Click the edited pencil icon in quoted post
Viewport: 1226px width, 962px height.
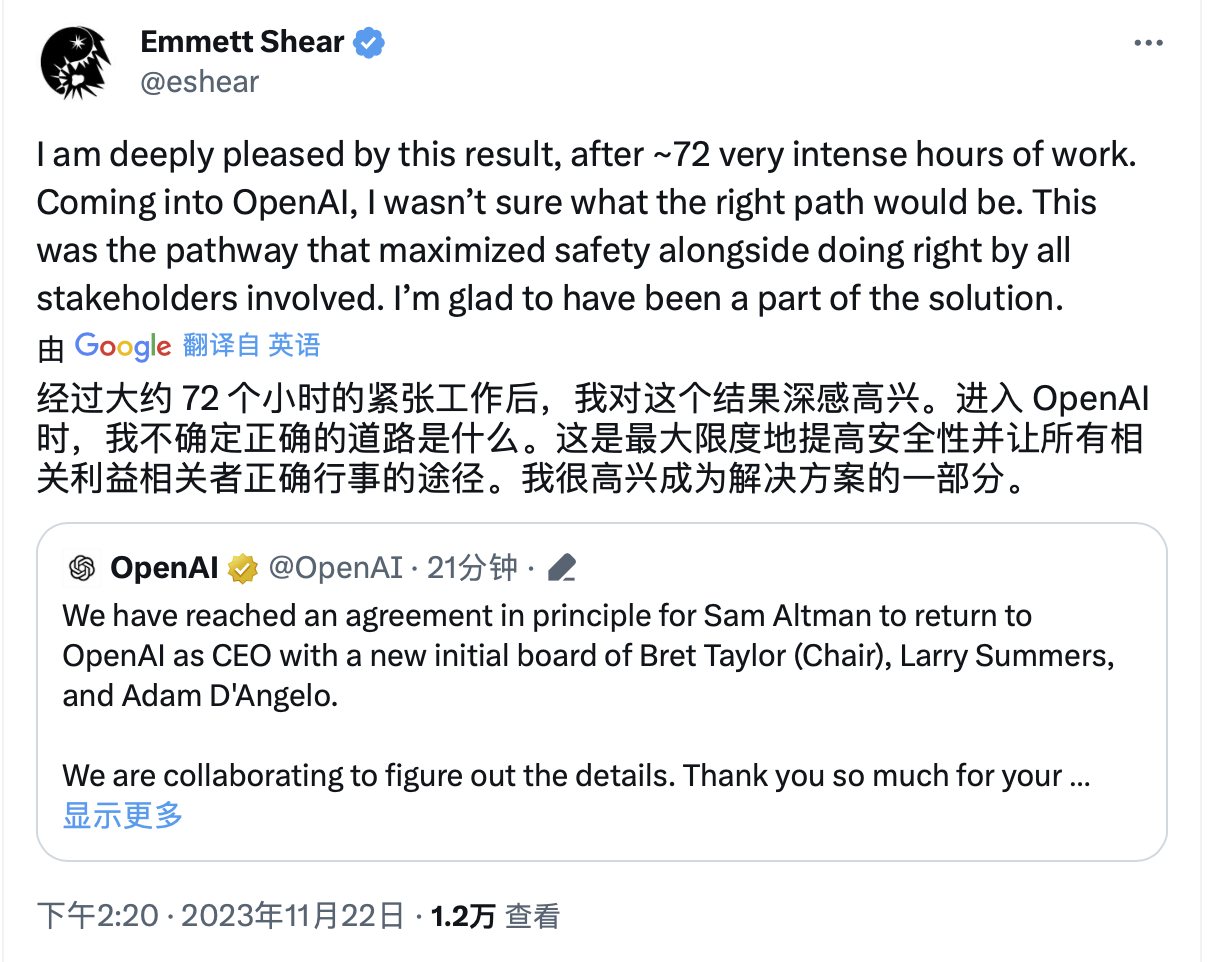coord(563,569)
